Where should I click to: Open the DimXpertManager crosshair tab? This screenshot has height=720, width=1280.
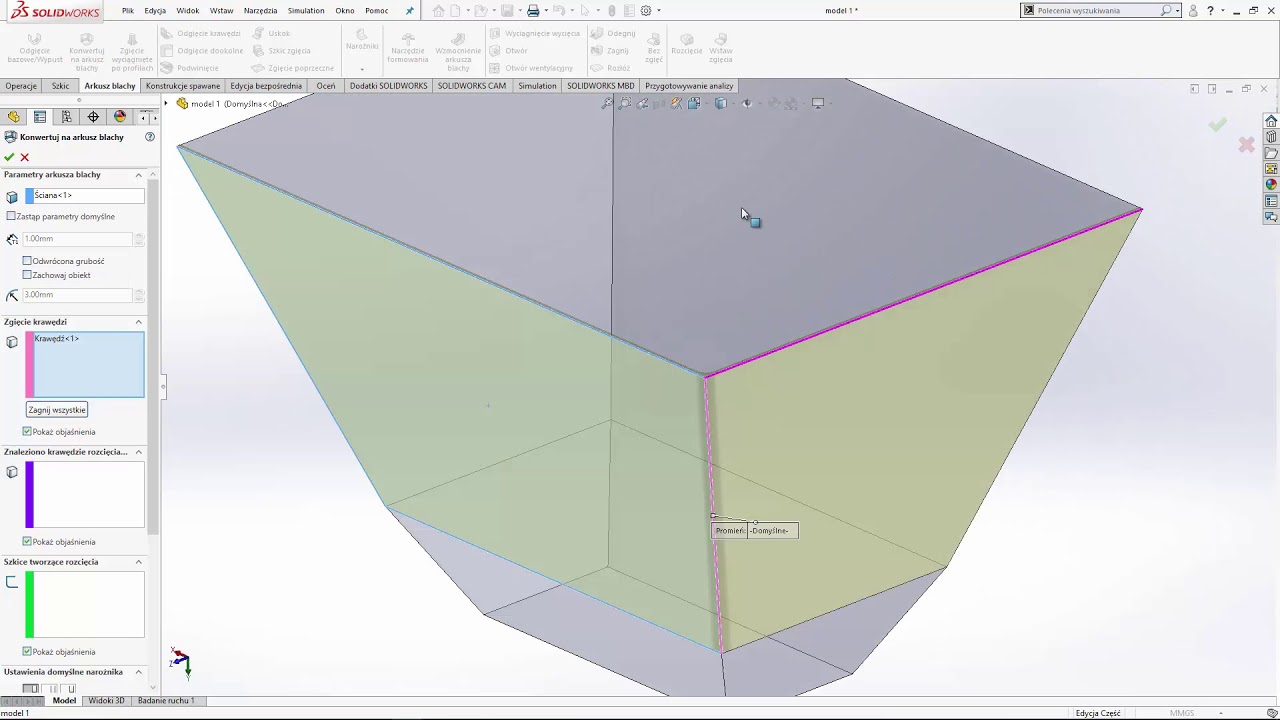pos(93,117)
